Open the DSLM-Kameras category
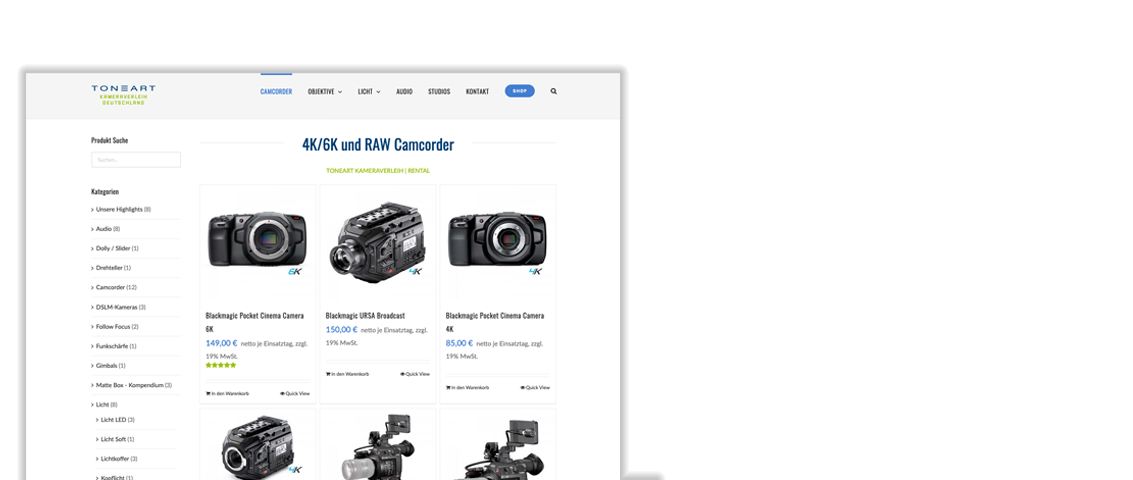The height and width of the screenshot is (480, 1133). pyautogui.click(x=120, y=307)
